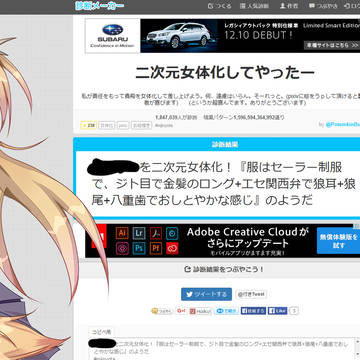Image resolution: width=360 pixels, height=360 pixels.
Task: Click the blue B! bookmark share button
Action: 227,311
